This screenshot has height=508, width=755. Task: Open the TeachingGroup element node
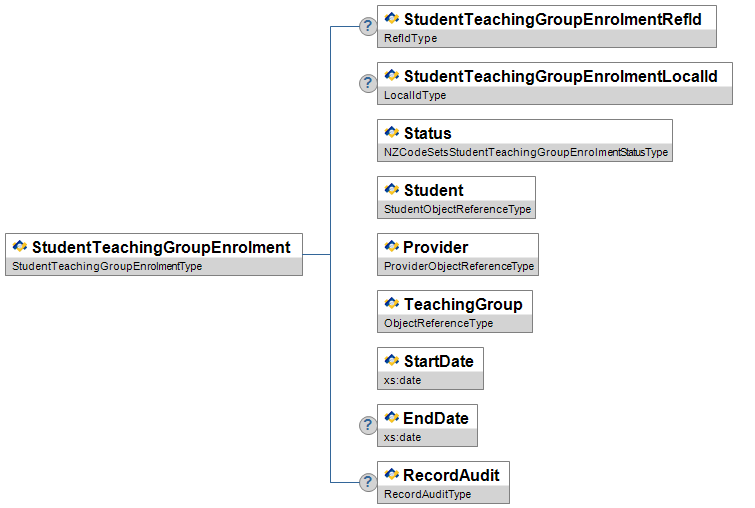click(462, 304)
